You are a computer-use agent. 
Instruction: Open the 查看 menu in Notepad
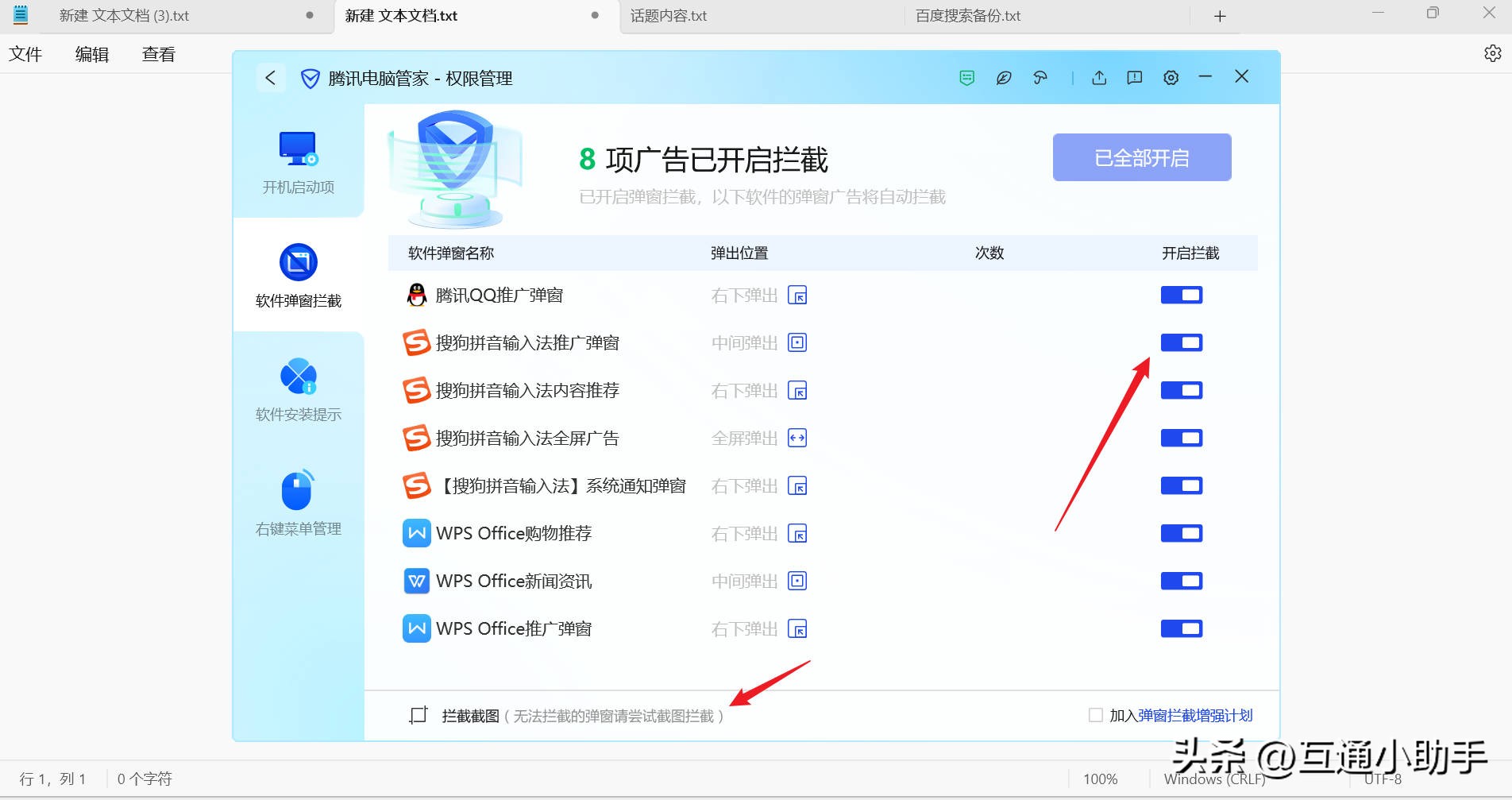(157, 53)
